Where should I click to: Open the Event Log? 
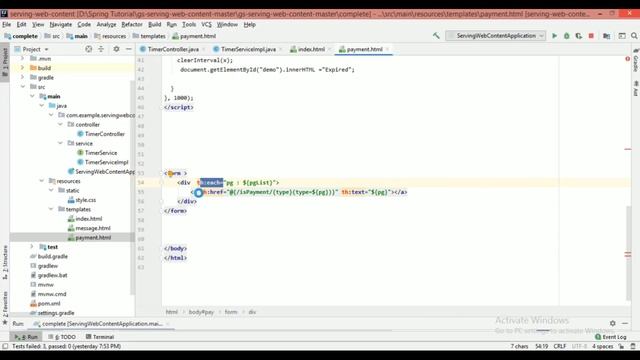(x=611, y=337)
